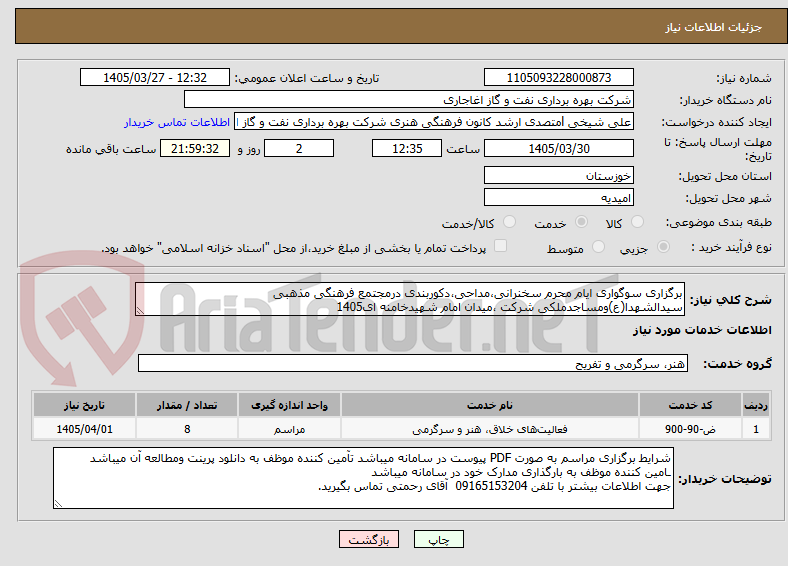Click the buyer notes text area
Screen dimensions: 788x566
tap(363, 478)
